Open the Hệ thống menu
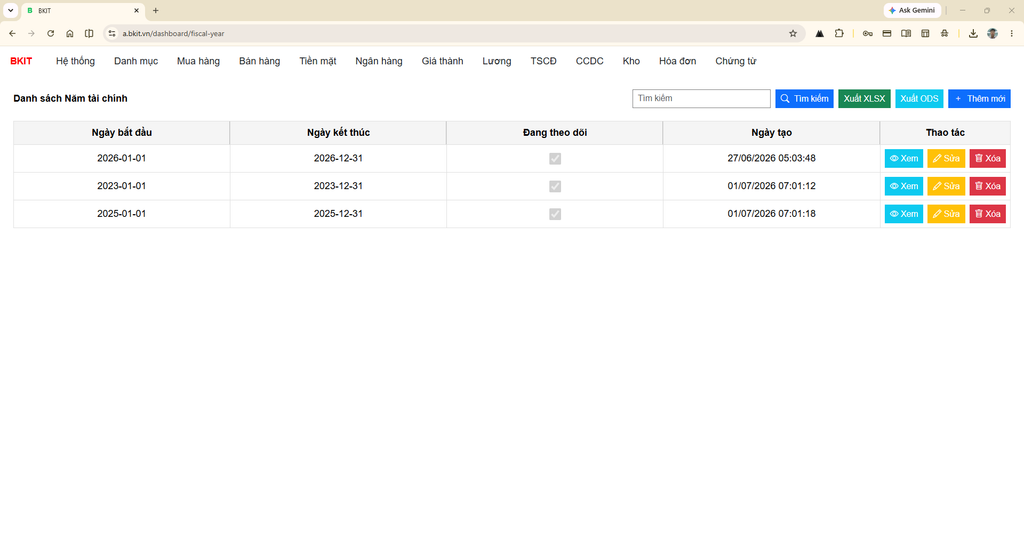1024x550 pixels. 75,61
